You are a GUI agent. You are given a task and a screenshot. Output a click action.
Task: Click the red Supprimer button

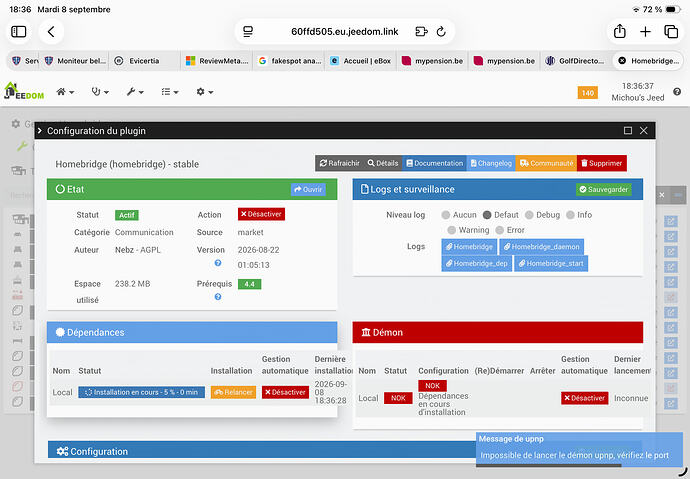pos(602,163)
